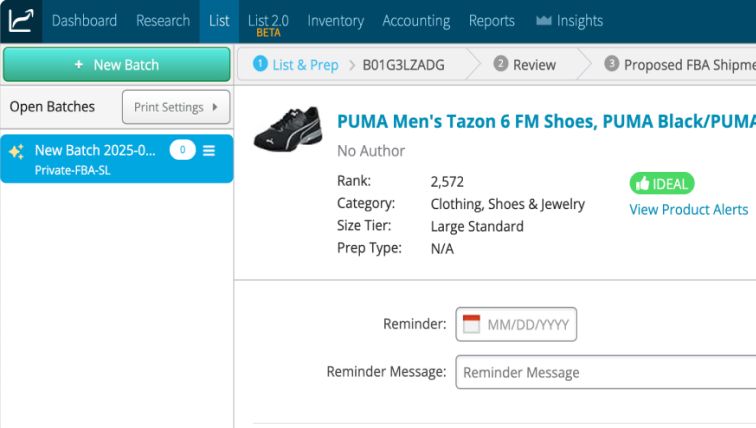
Task: Open the Reports menu
Action: point(491,21)
